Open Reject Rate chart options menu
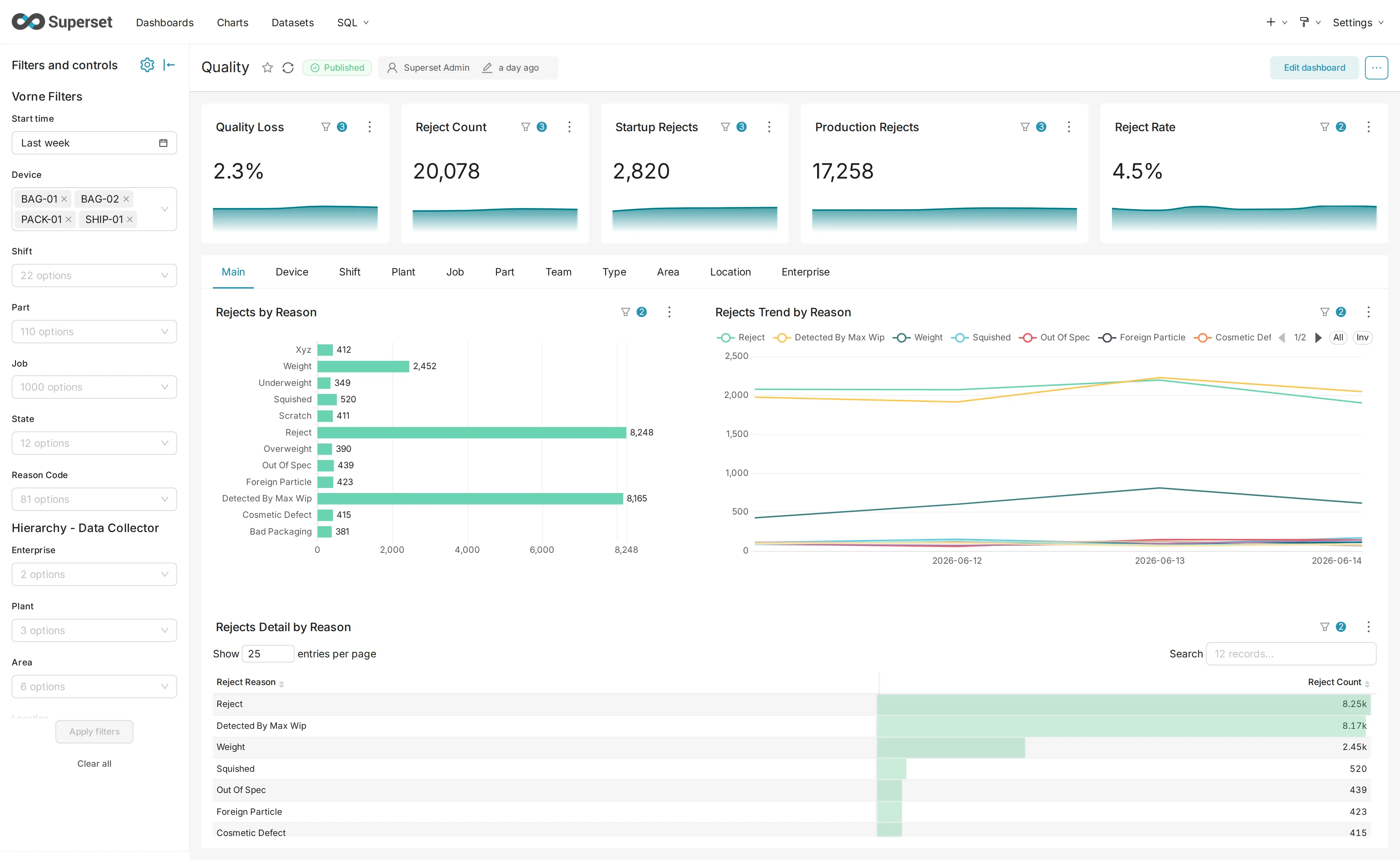This screenshot has height=860, width=1400. 1369,127
